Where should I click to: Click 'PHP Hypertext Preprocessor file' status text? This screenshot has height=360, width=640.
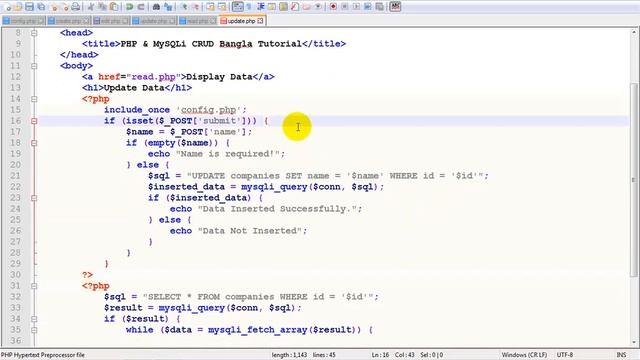click(42, 355)
